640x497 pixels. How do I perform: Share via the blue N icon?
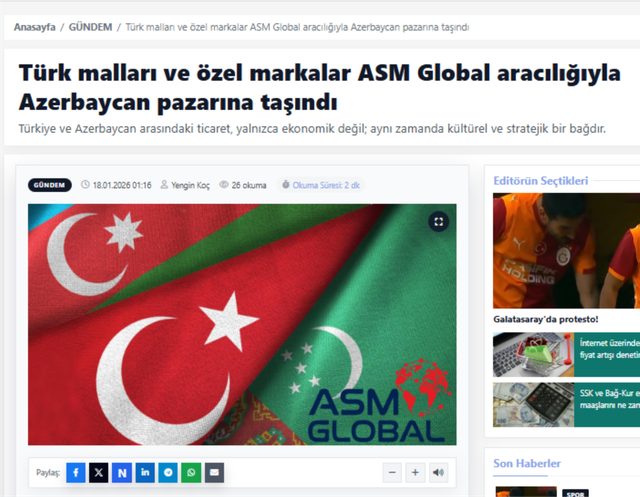(x=122, y=473)
